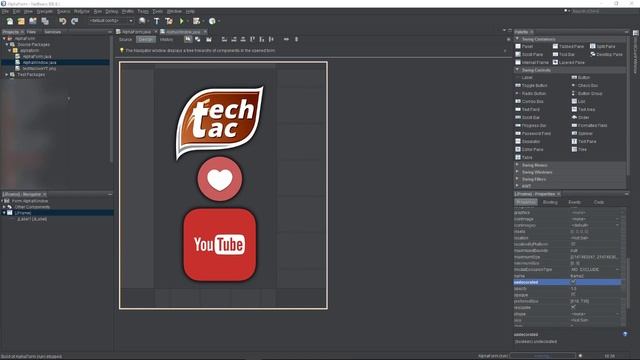Switch to the AlphaForm.java editor tab
This screenshot has height=360, width=640.
pyautogui.click(x=136, y=32)
